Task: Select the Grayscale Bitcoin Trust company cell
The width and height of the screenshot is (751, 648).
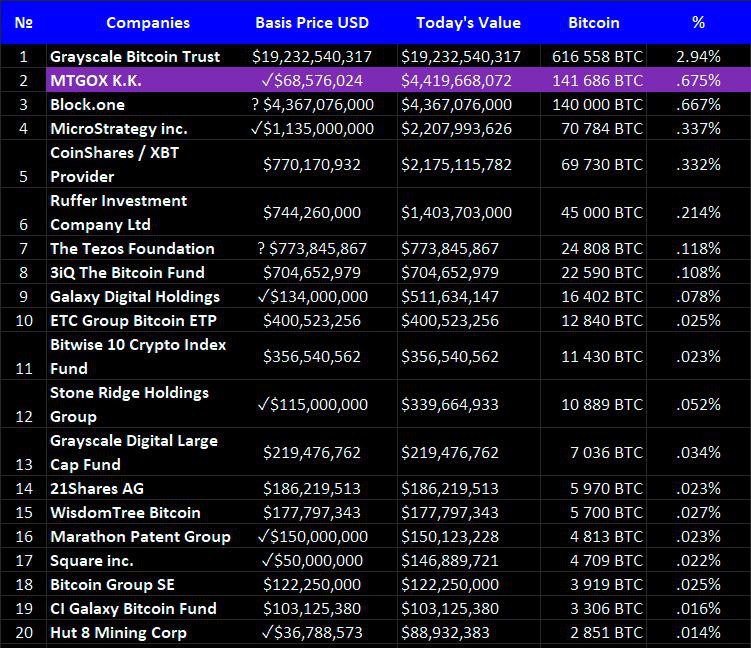Action: click(x=135, y=57)
